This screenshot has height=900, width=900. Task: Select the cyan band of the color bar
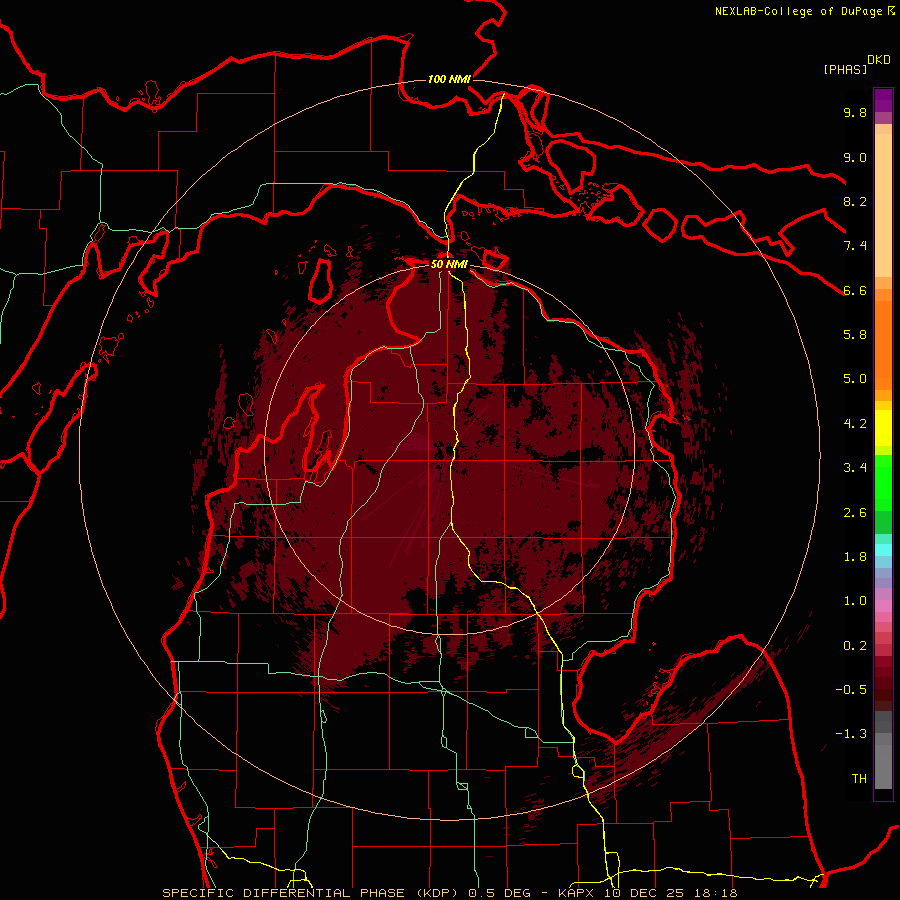883,550
